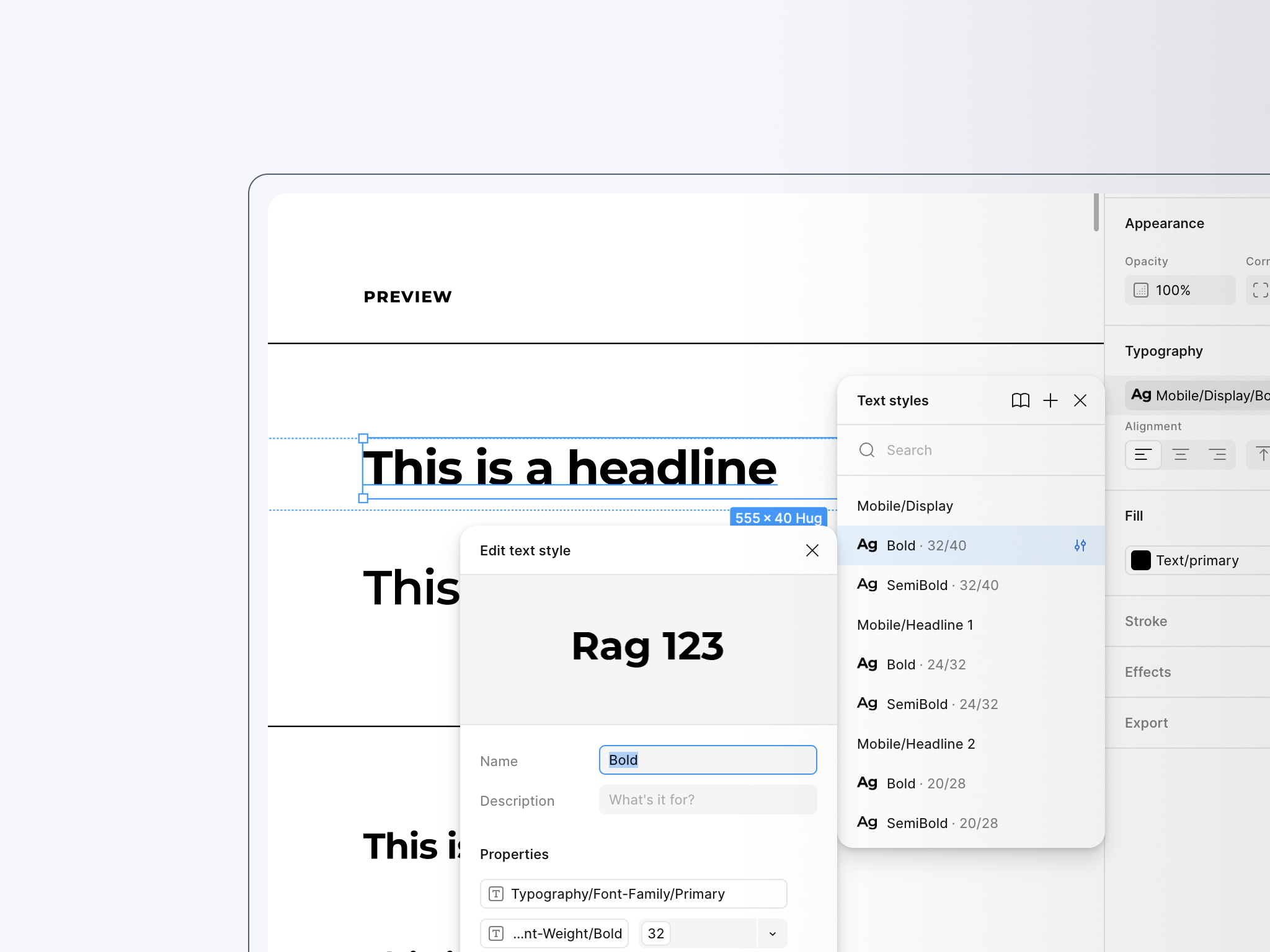1270x952 pixels.
Task: Click the Ag icon next to SemiBold 24/32
Action: [866, 703]
